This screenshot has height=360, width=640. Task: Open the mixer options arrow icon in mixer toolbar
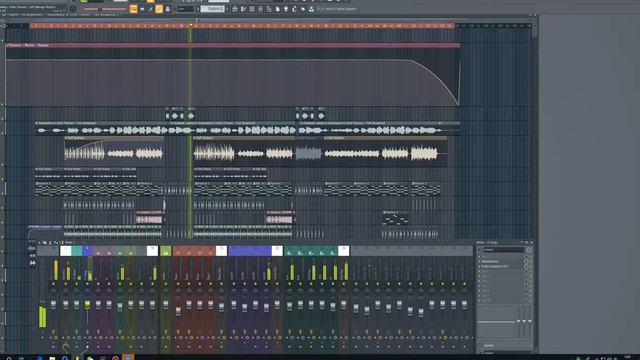[39, 242]
